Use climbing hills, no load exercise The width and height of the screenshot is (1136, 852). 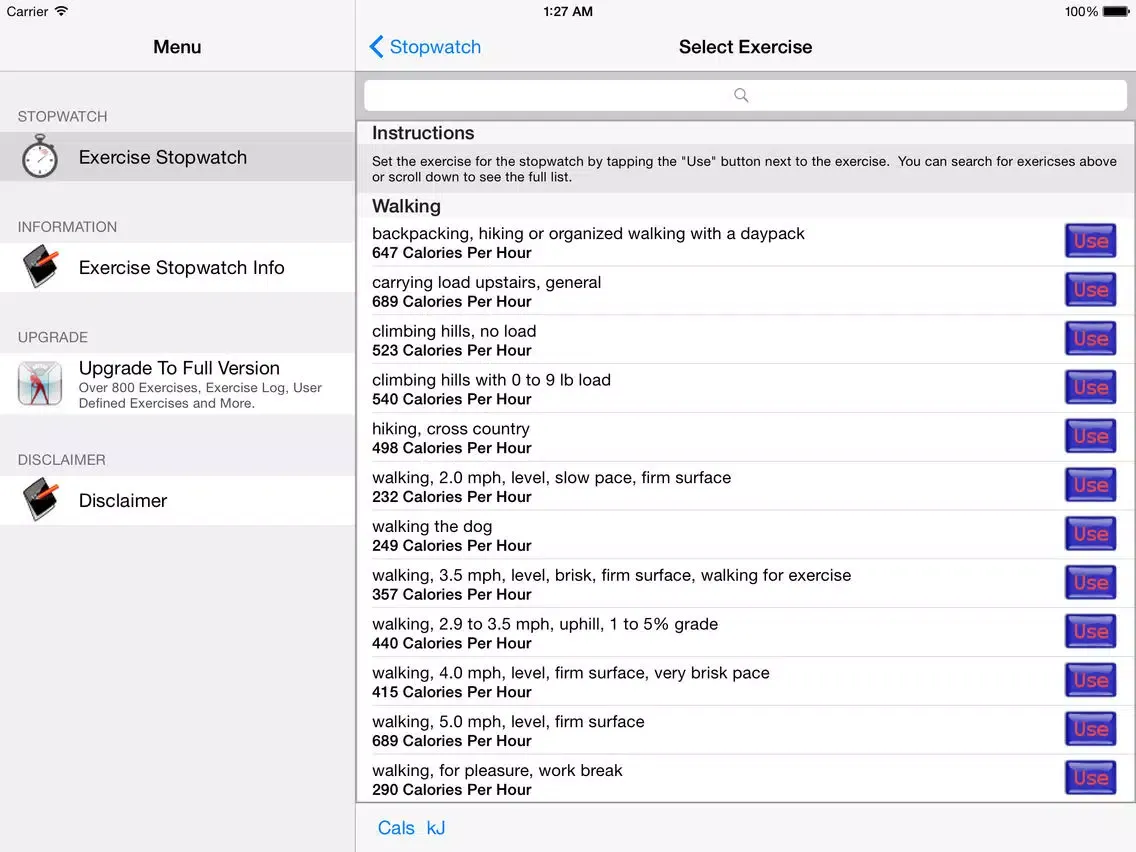coord(1090,338)
